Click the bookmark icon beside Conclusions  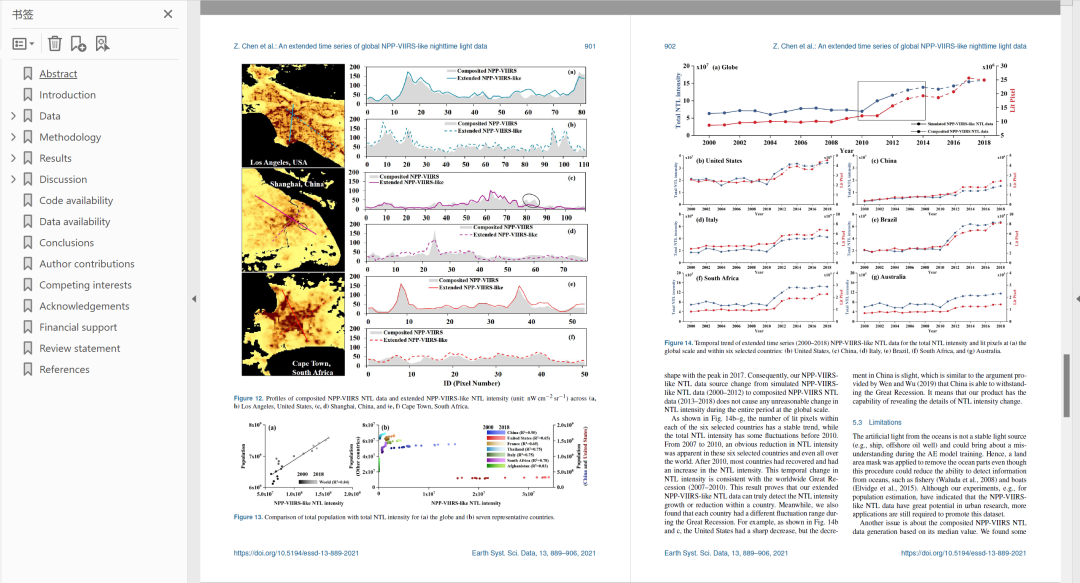pyautogui.click(x=28, y=242)
